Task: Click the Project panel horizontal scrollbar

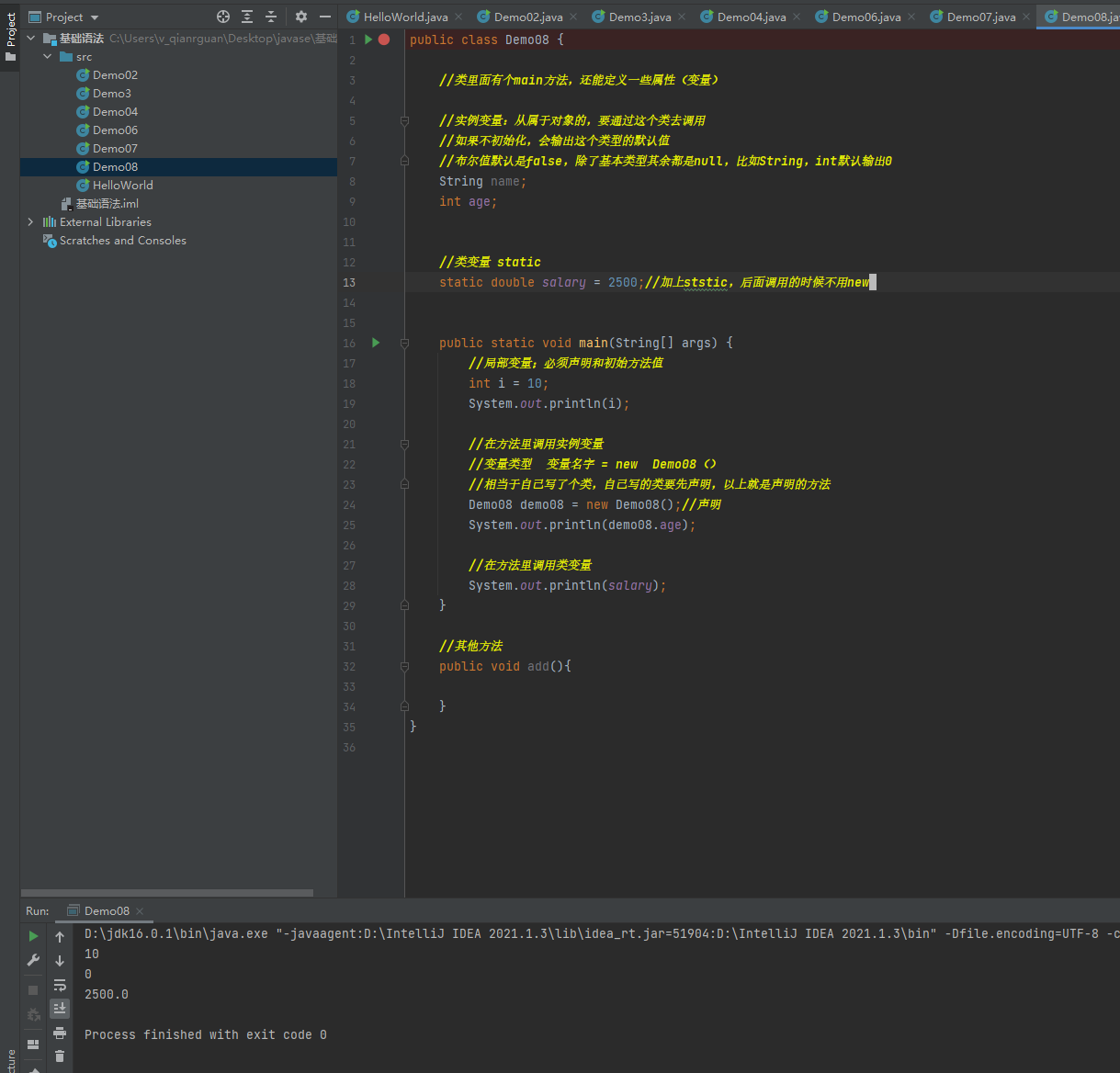Action: (x=167, y=892)
